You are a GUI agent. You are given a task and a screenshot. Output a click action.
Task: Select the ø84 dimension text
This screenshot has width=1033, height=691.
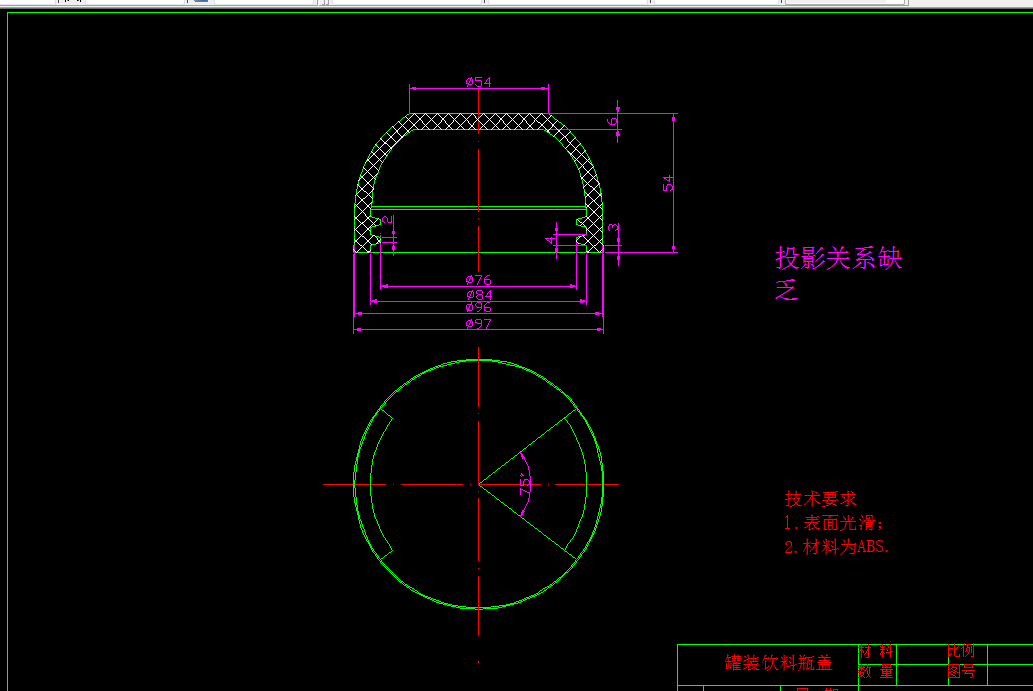[479, 294]
